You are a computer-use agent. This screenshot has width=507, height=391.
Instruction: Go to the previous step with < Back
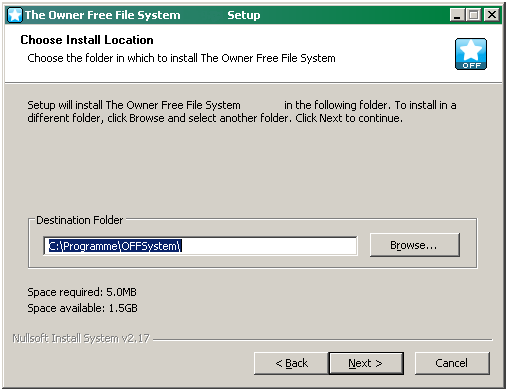coord(291,363)
